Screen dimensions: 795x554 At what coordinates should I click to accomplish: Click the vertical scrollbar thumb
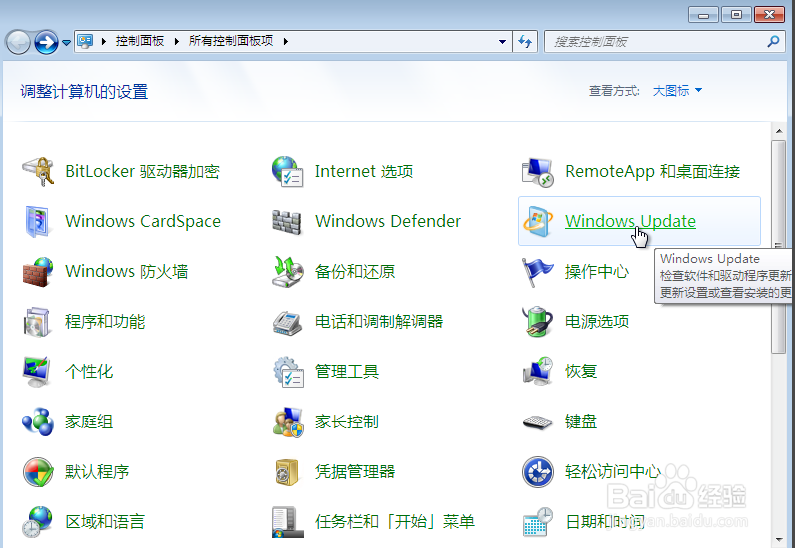click(x=779, y=247)
